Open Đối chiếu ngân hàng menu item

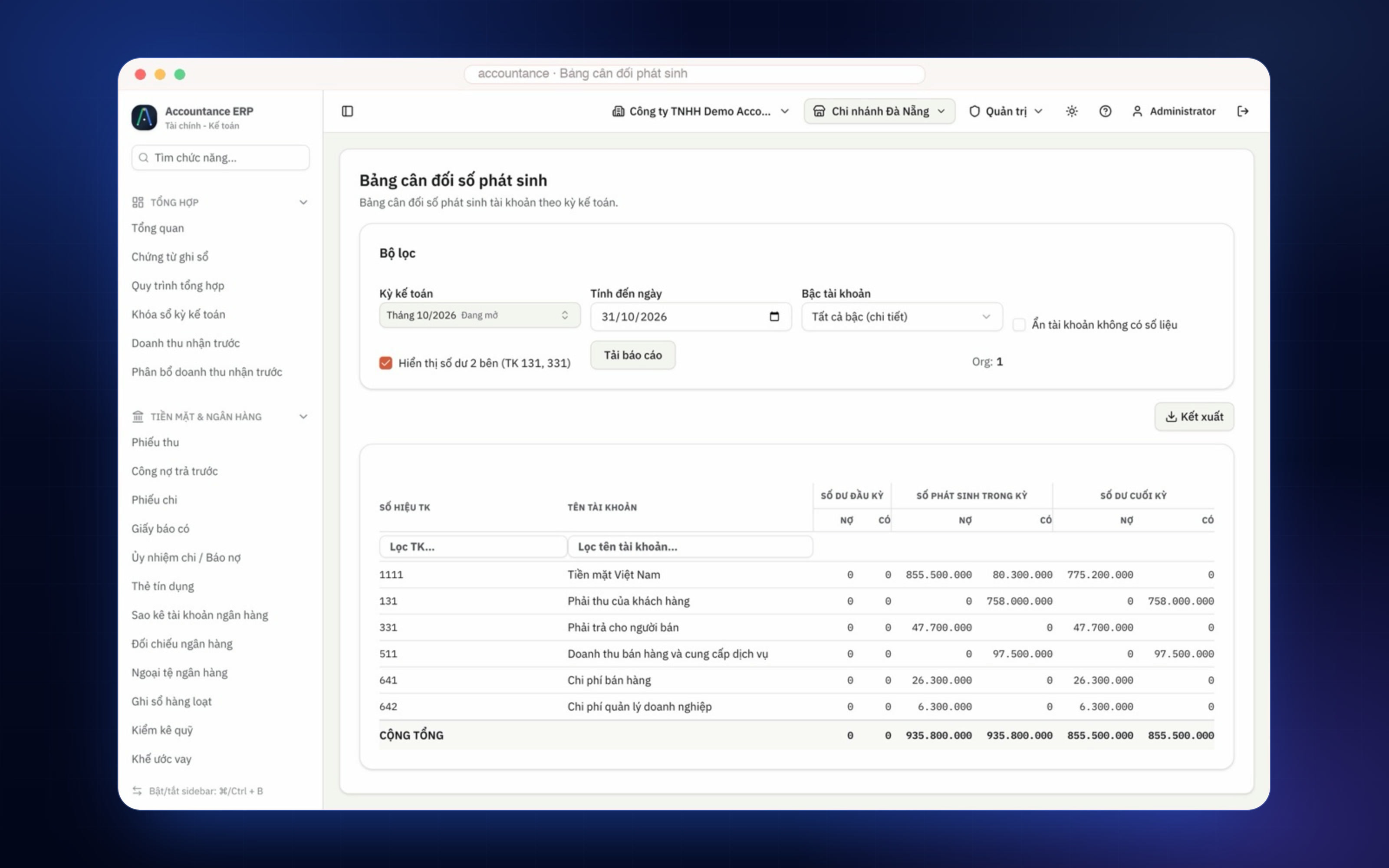click(182, 644)
